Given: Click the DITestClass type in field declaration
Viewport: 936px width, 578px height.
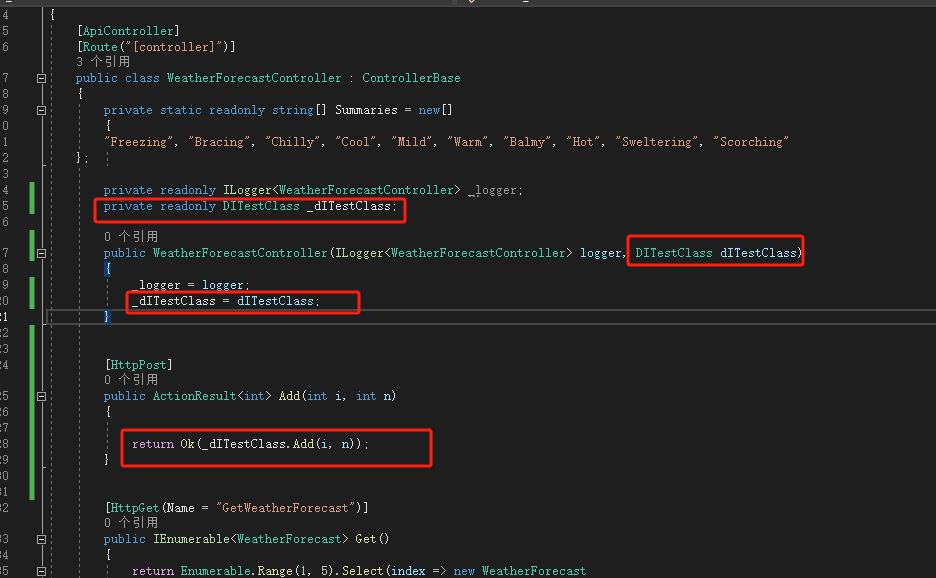Looking at the screenshot, I should pos(261,206).
